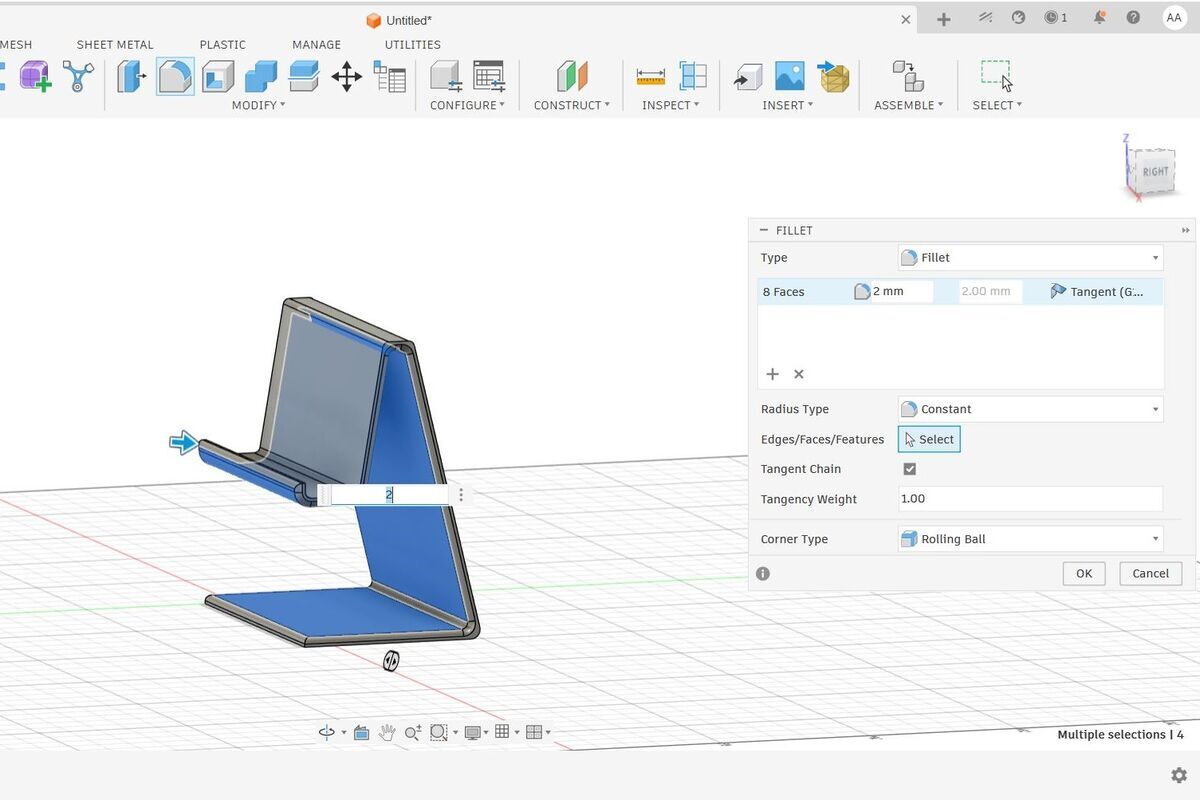Expand the MODIFY dropdown menu
The height and width of the screenshot is (800, 1200).
click(258, 105)
